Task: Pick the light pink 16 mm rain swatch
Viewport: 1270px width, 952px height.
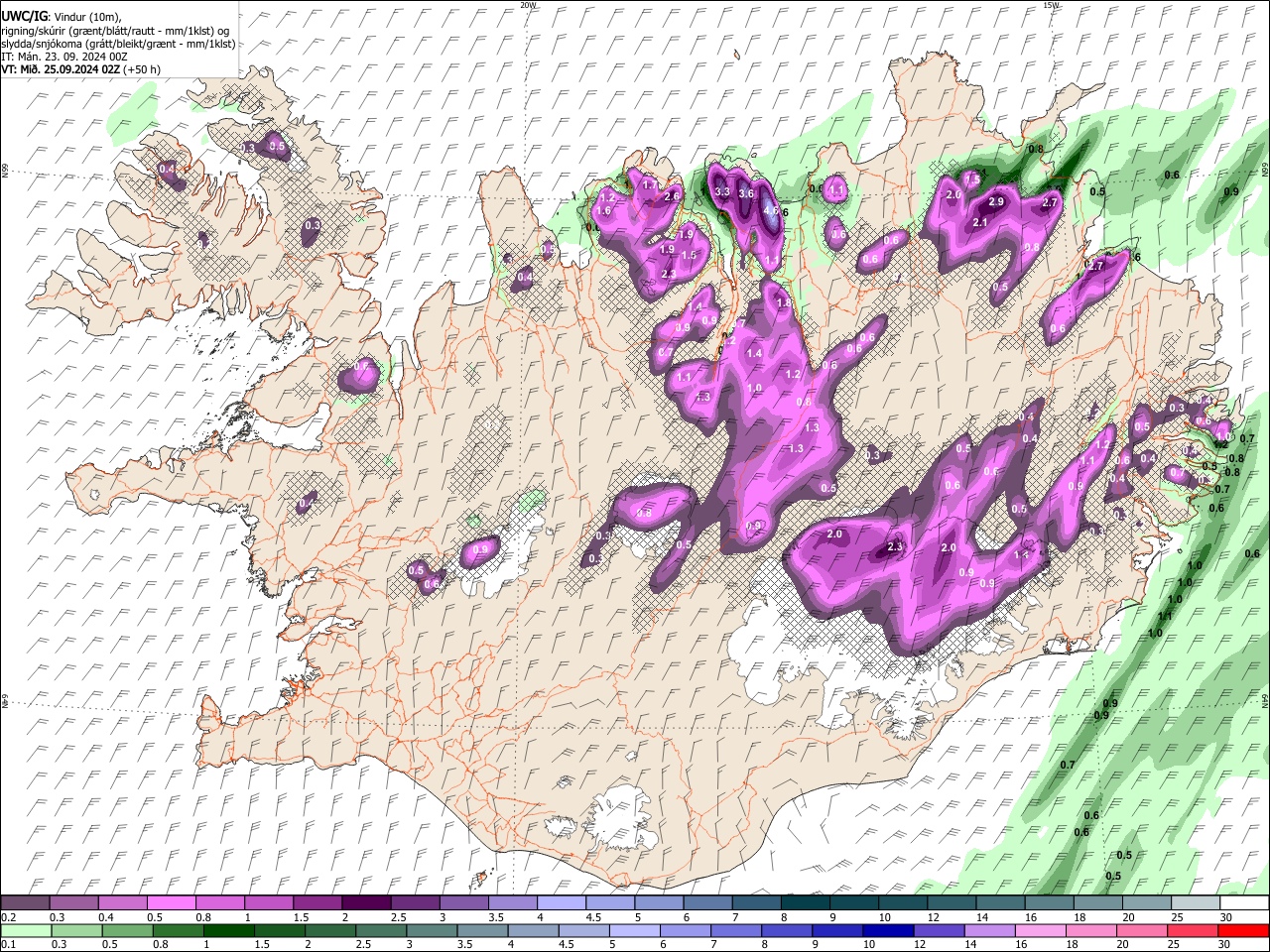Action: click(x=1042, y=930)
